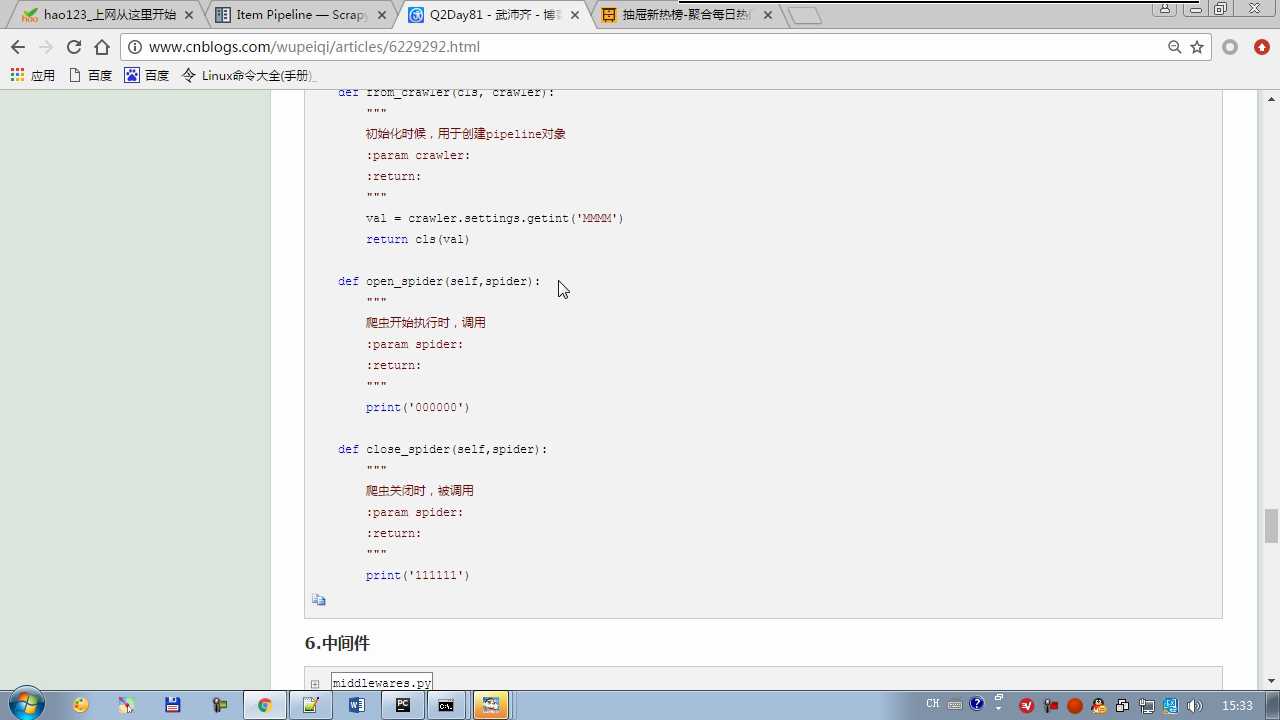Click the gray circle extension icon
Image resolution: width=1280 pixels, height=720 pixels.
(1231, 47)
